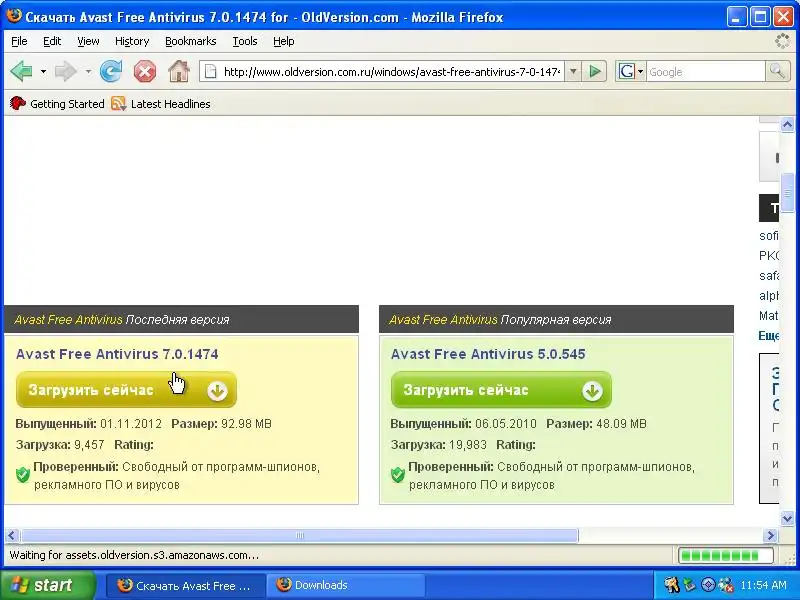800x600 pixels.
Task: Click the first system tray icon
Action: pos(671,585)
